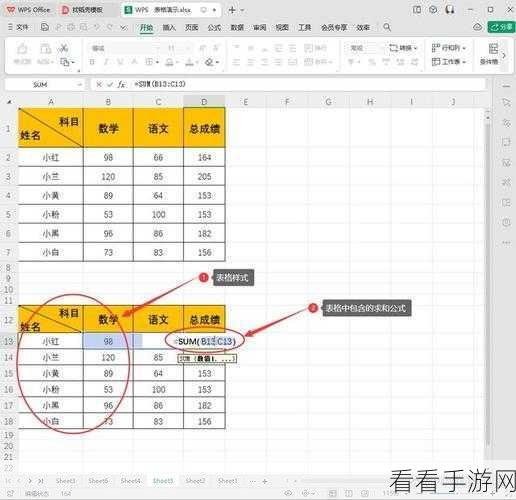Switch to the red template document tab

click(x=83, y=10)
